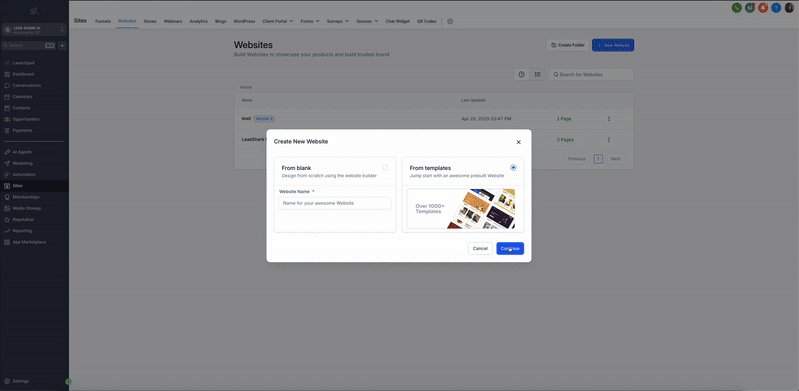799x391 pixels.
Task: Click the New Website button
Action: coord(613,45)
